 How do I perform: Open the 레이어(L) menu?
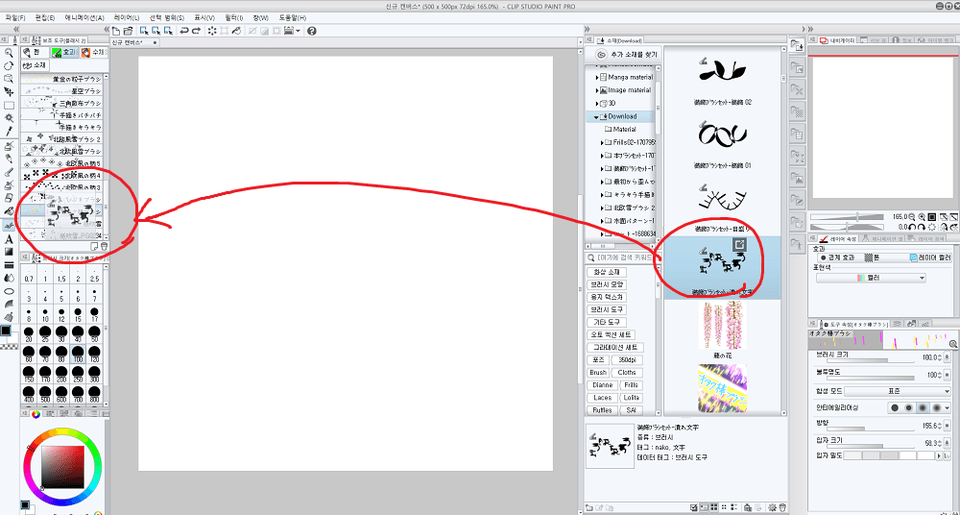(127, 18)
